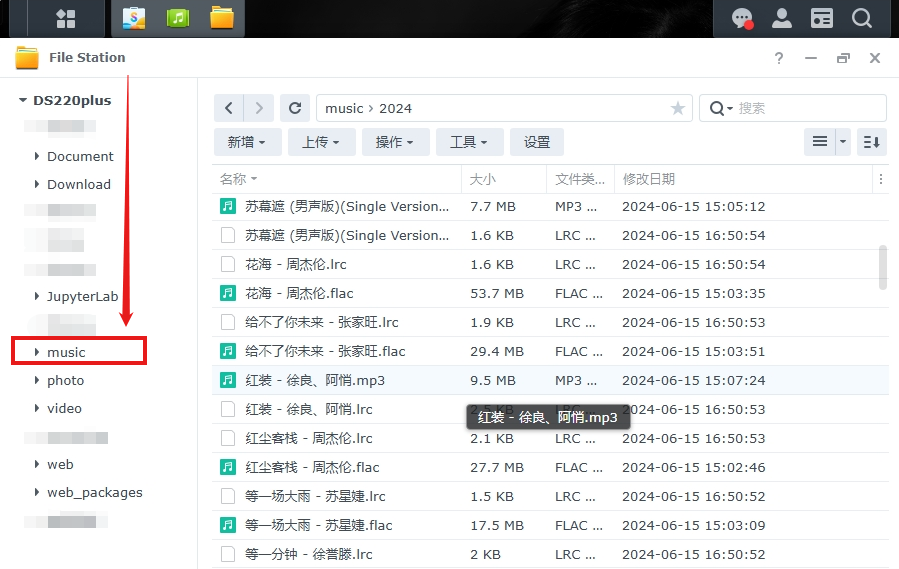Collapse the DS220plus tree node
Viewport: 899px width, 569px height.
point(22,100)
